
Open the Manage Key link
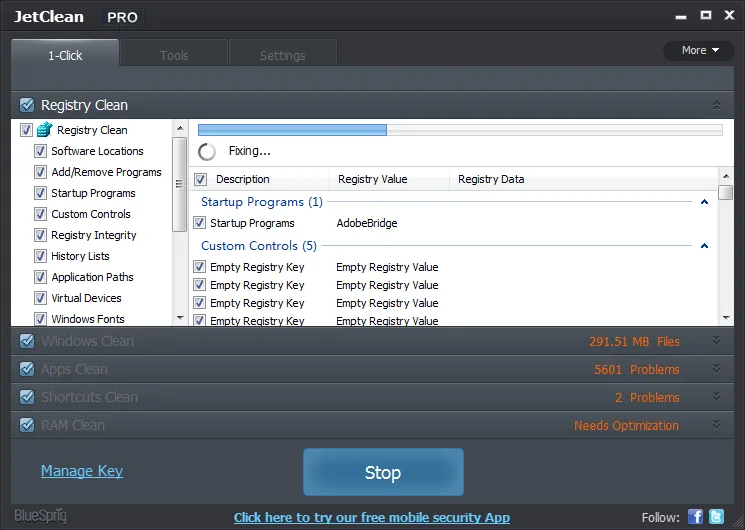[82, 471]
